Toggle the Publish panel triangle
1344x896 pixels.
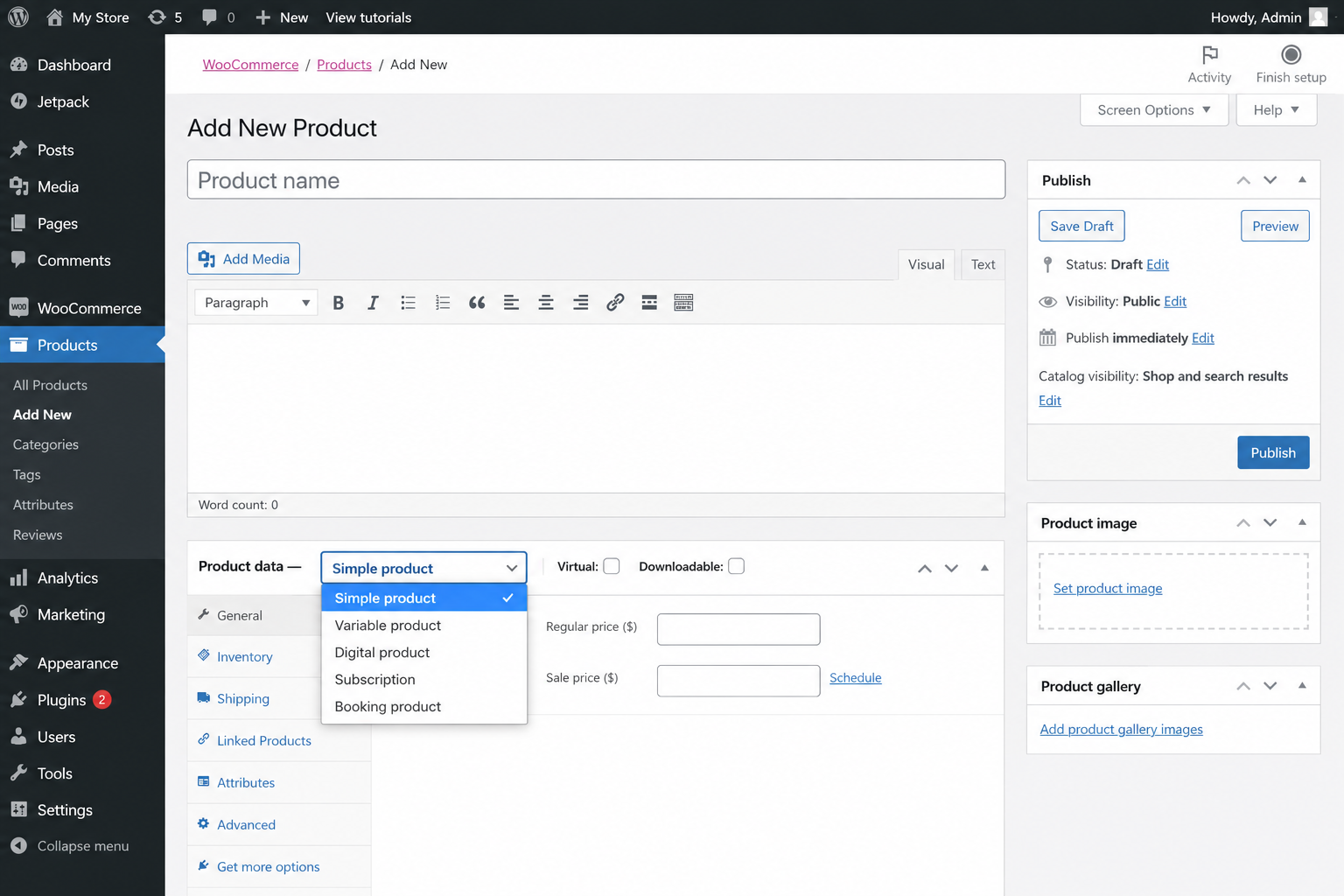point(1302,180)
